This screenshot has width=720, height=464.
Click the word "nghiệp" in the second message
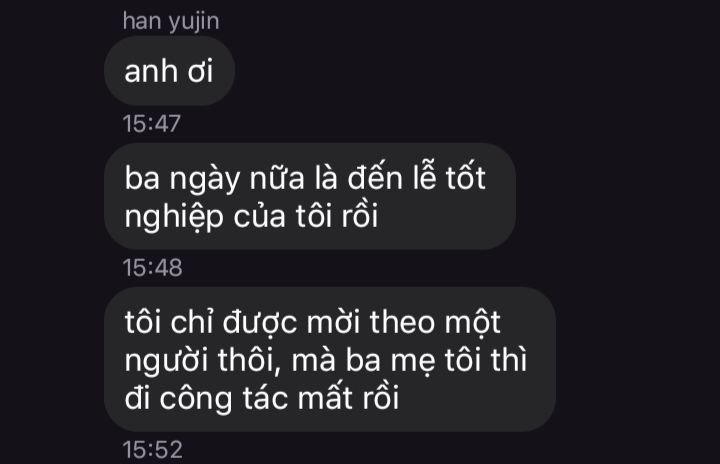pos(174,217)
